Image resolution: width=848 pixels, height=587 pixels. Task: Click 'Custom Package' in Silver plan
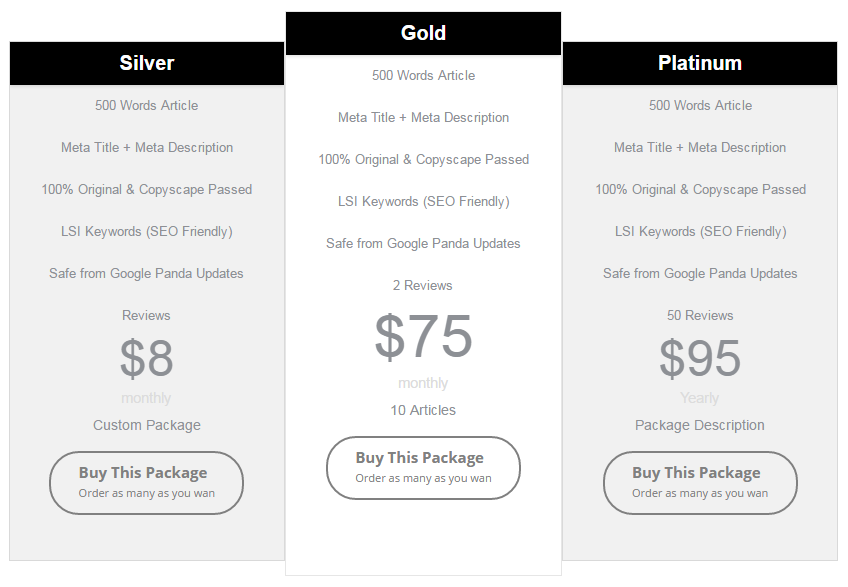point(147,425)
